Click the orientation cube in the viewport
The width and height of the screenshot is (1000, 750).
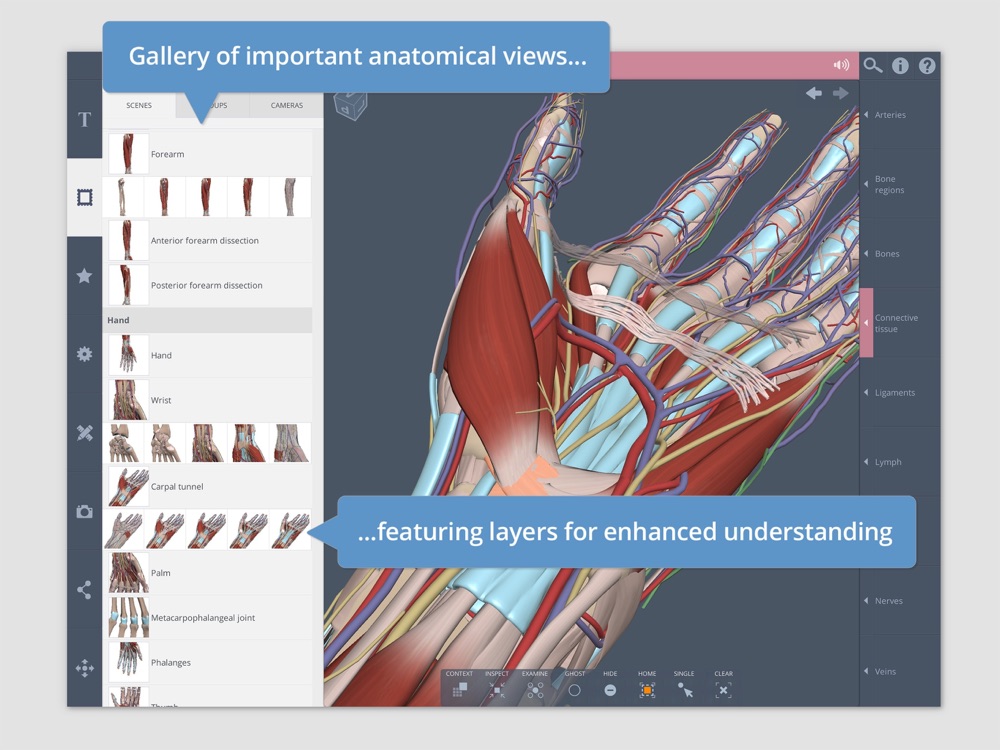pyautogui.click(x=350, y=105)
